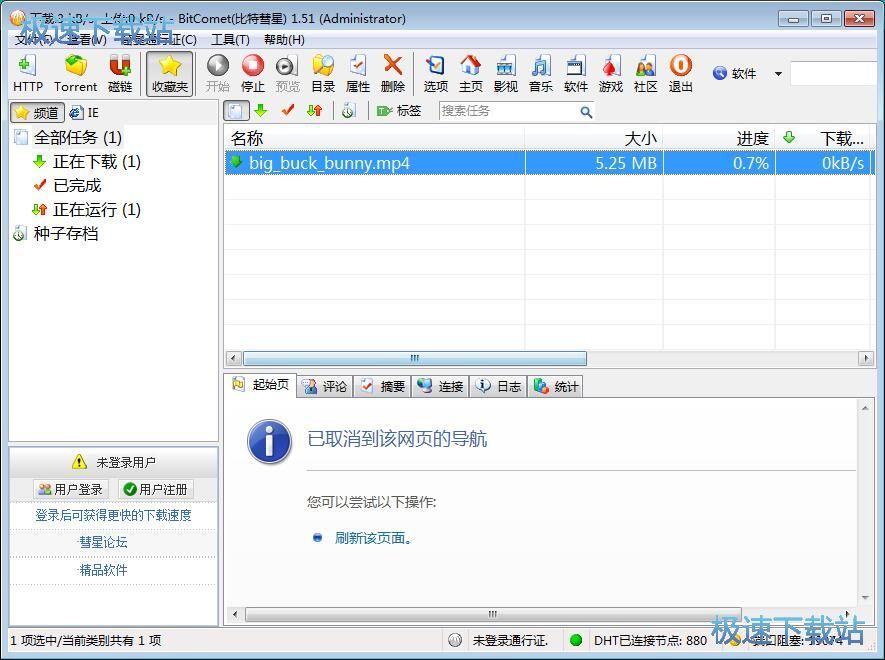The width and height of the screenshot is (885, 660).
Task: Click the 5.25 MB size cell
Action: pyautogui.click(x=626, y=163)
